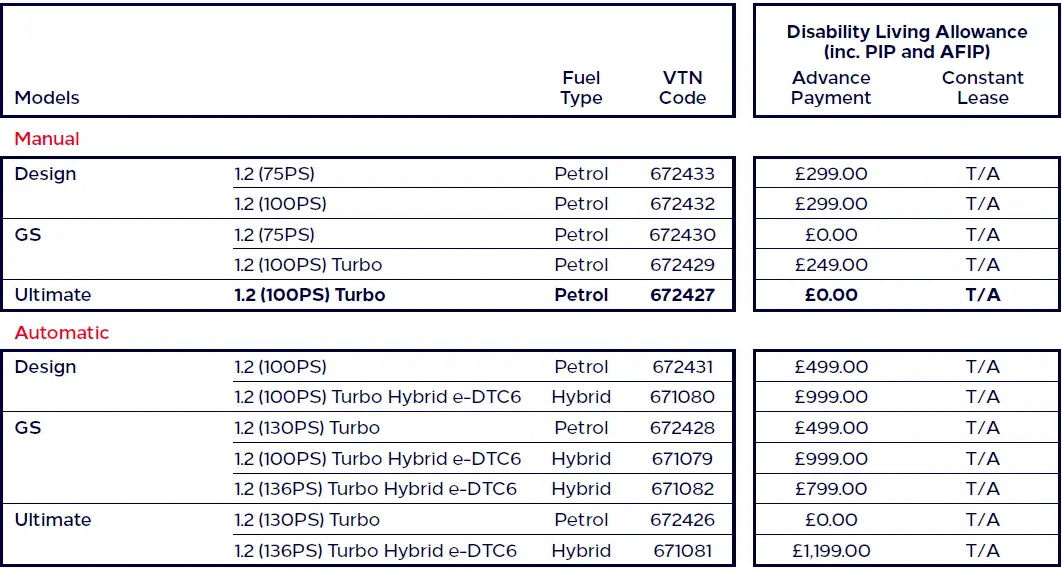Image resolution: width=1062 pixels, height=570 pixels.
Task: Click the Ultimate label under Manual
Action: [53, 295]
